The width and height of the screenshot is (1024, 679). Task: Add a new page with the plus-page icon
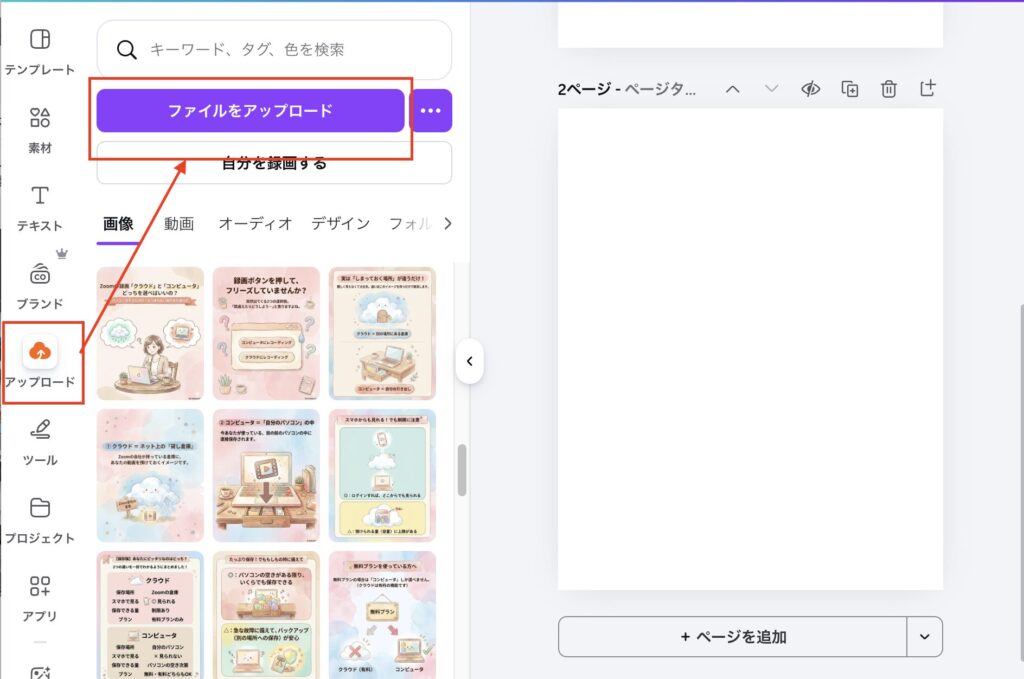pos(927,89)
